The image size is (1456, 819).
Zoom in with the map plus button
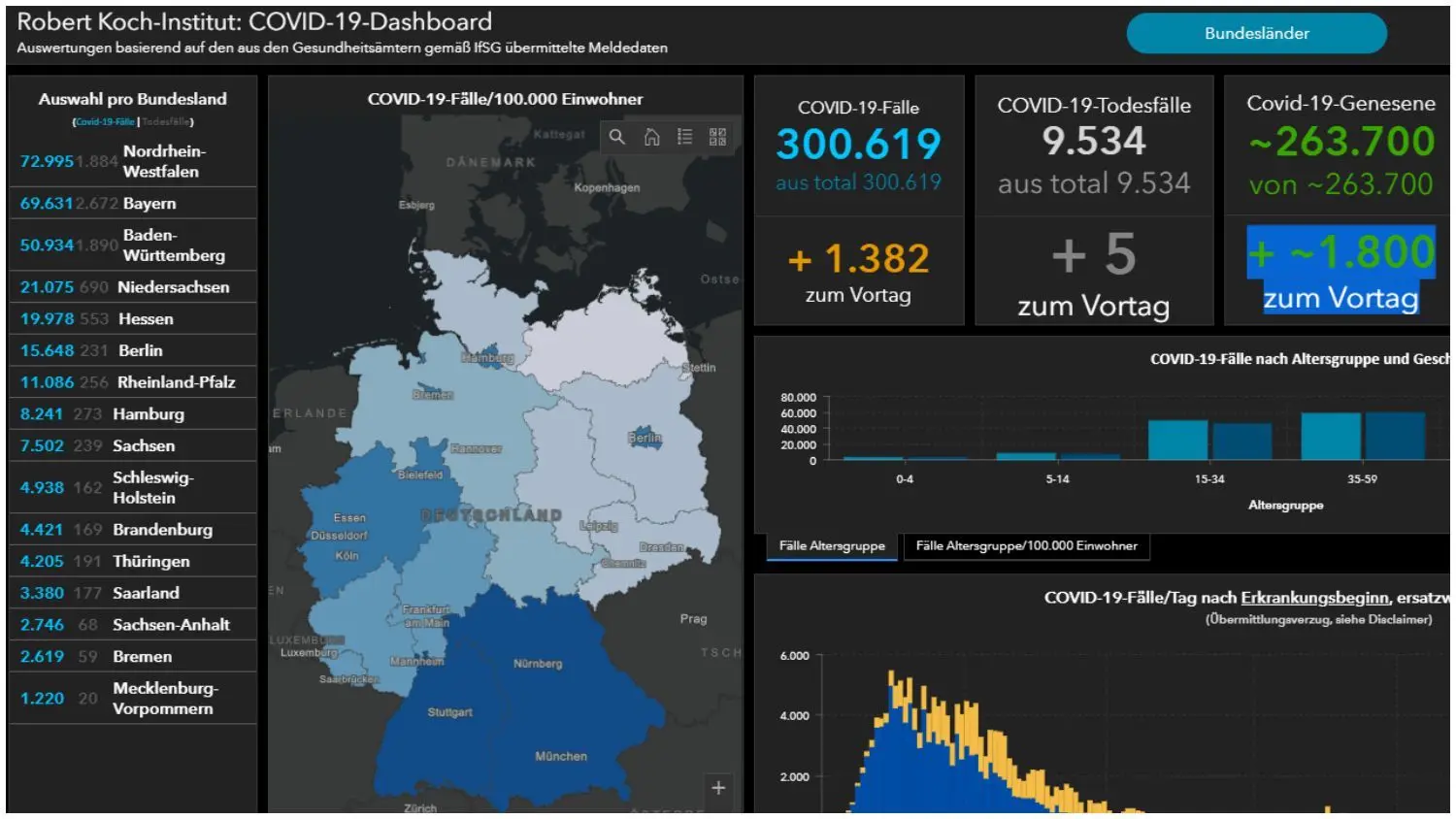(x=718, y=788)
